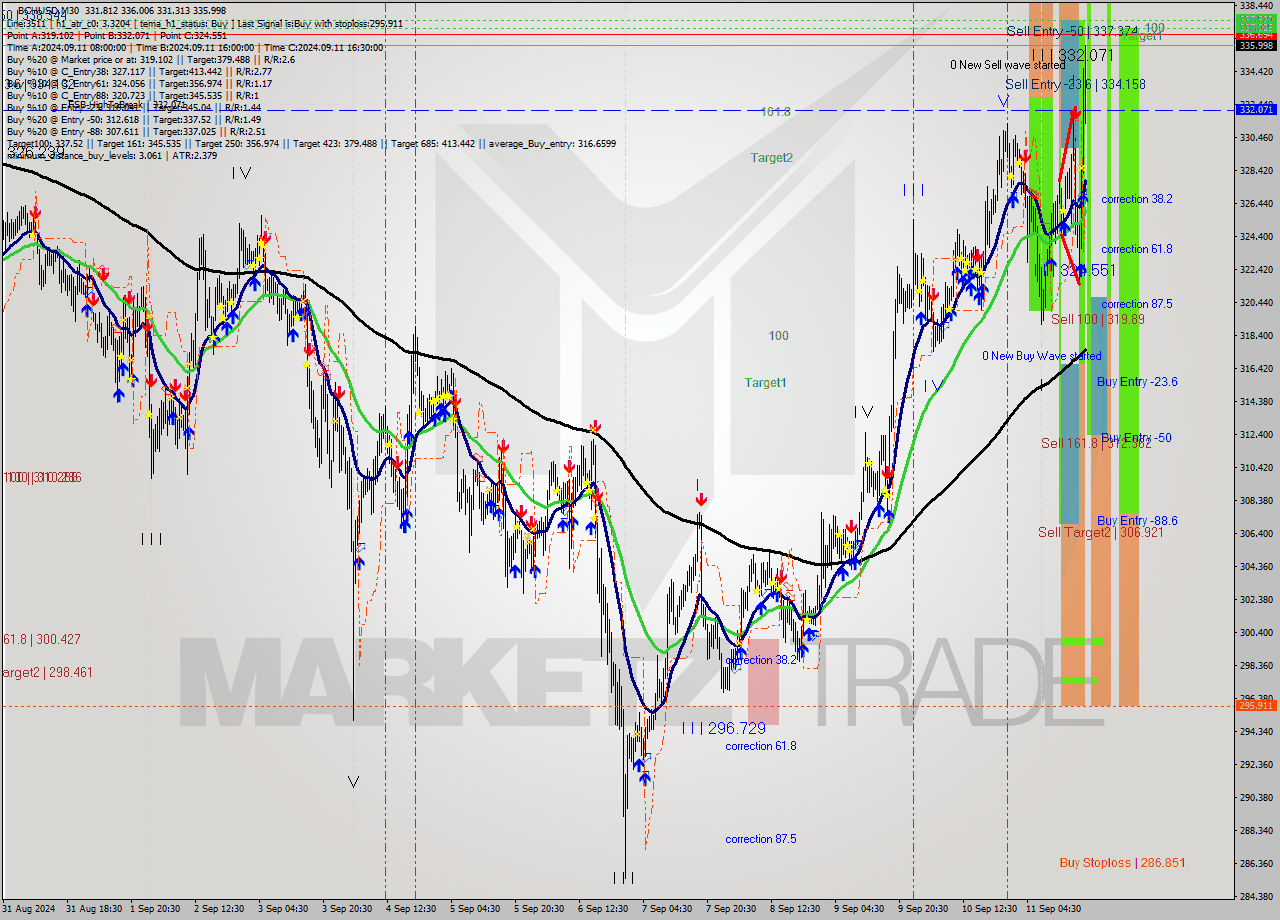
Task: Click the '7 Sep 04:30' time axis label
Action: click(668, 909)
